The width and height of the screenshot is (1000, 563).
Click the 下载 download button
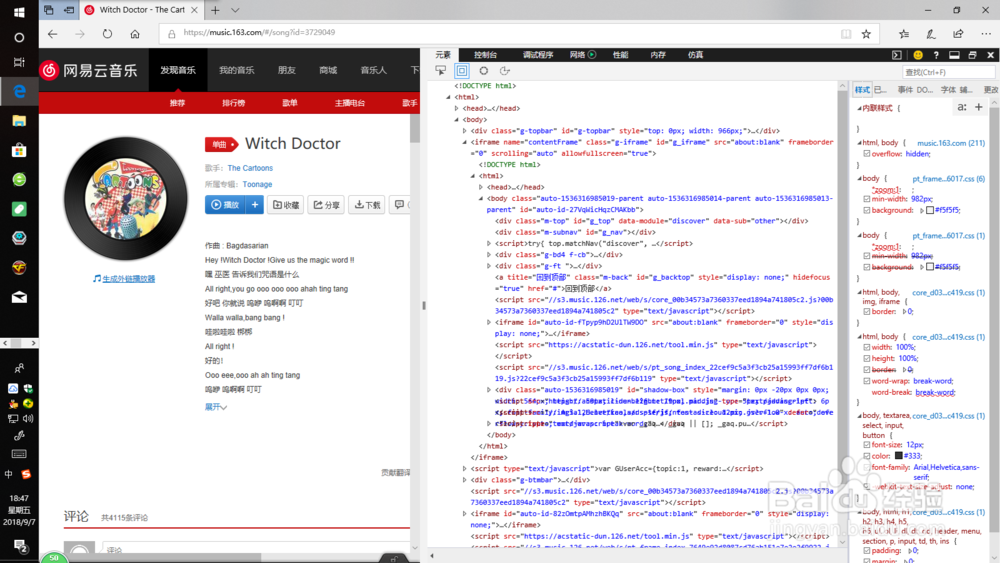click(x=367, y=205)
